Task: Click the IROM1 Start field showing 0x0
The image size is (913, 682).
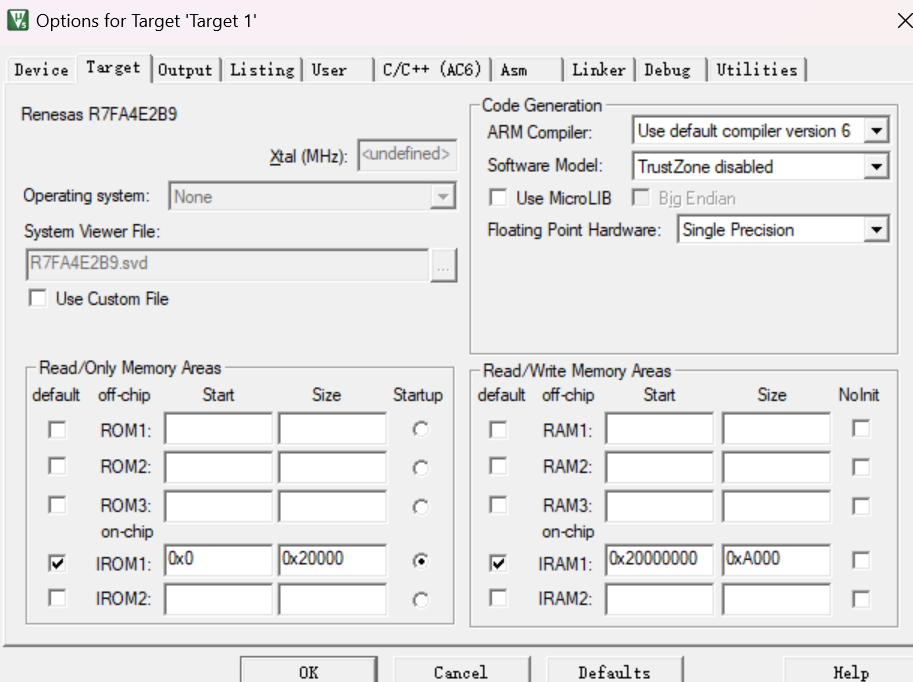Action: pos(218,560)
